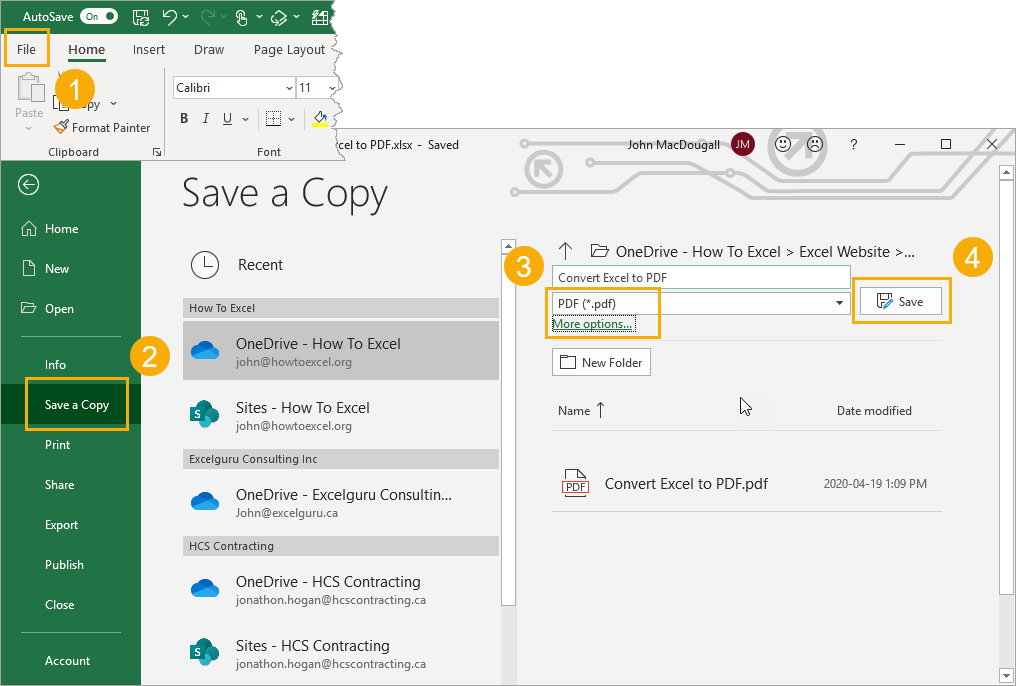This screenshot has width=1016, height=686.
Task: Click the JM account avatar
Action: [x=743, y=144]
